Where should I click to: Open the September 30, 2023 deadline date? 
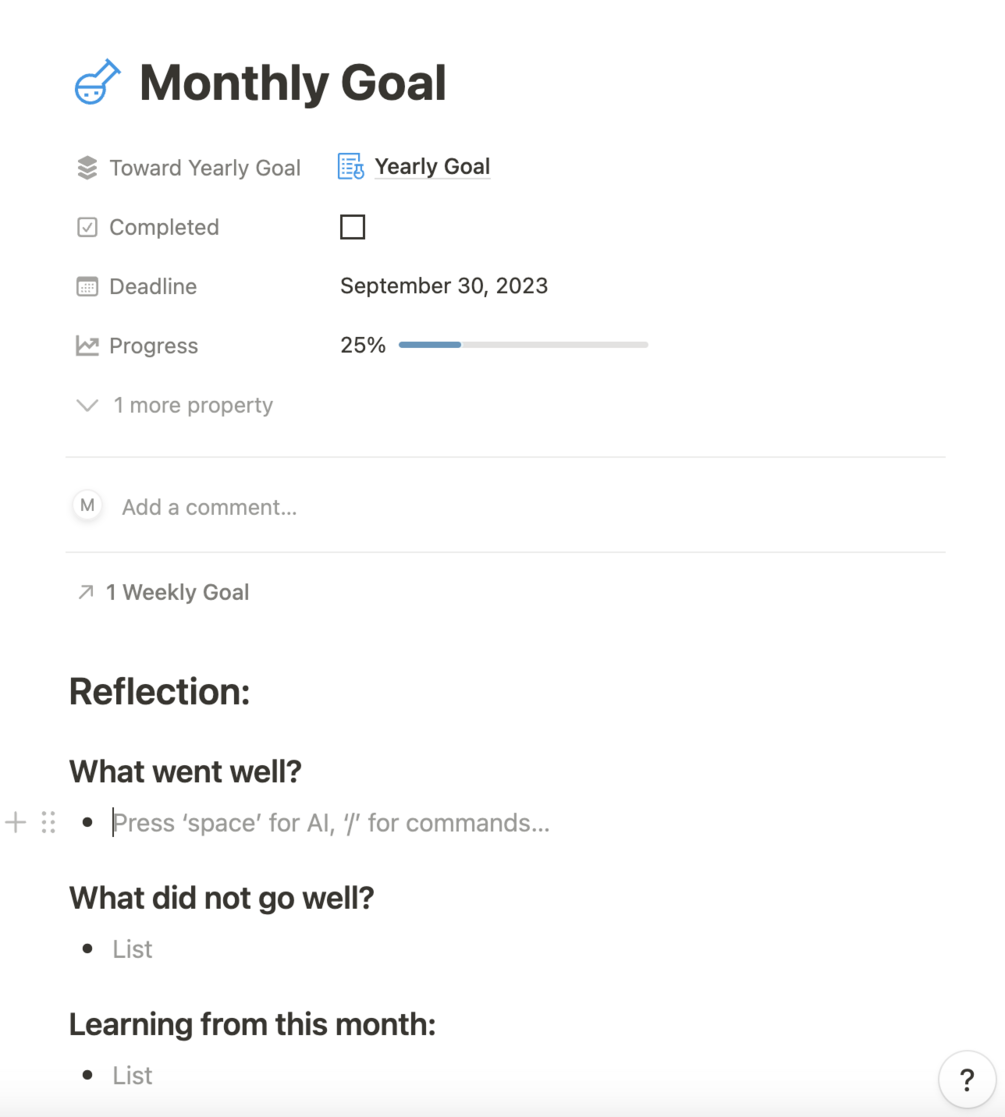[444, 286]
